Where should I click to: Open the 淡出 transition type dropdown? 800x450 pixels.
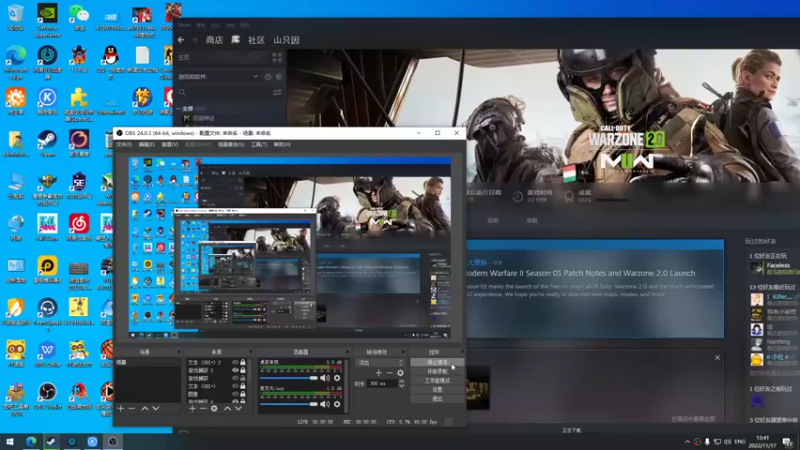(380, 363)
